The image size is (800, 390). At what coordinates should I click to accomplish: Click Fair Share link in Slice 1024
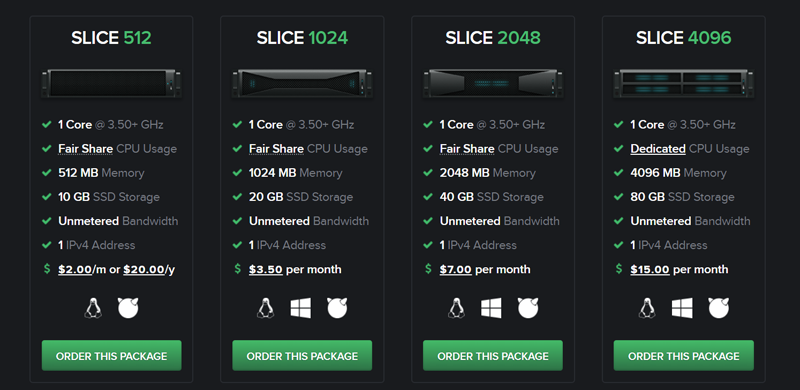tap(276, 149)
